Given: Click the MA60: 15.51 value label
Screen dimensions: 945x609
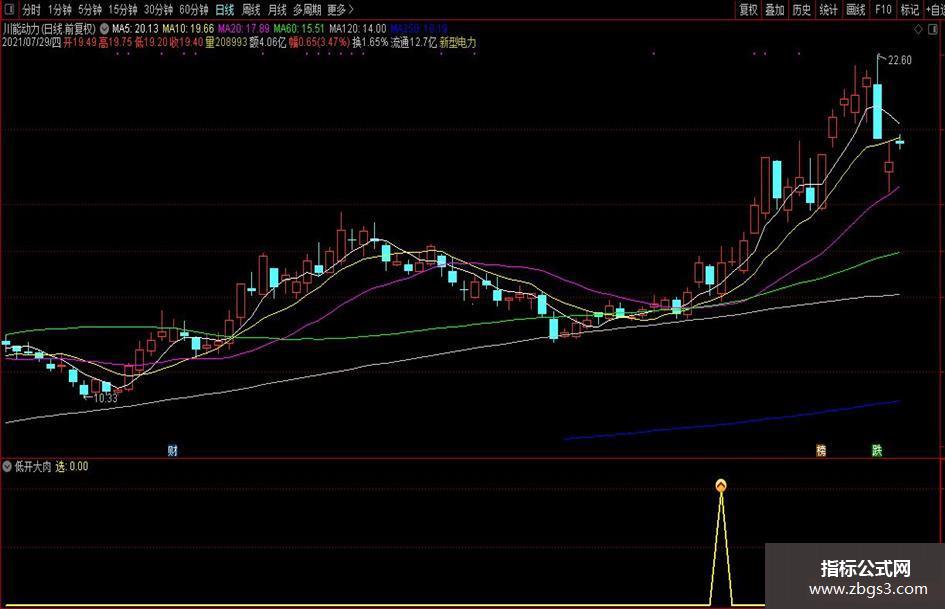Looking at the screenshot, I should pyautogui.click(x=299, y=28).
